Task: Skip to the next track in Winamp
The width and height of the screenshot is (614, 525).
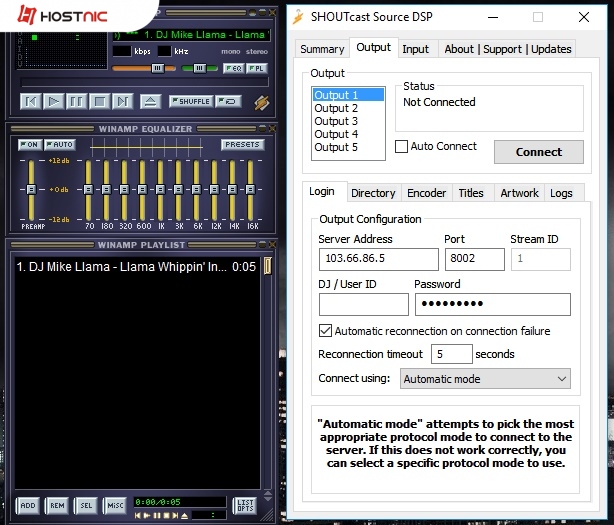Action: pos(123,101)
